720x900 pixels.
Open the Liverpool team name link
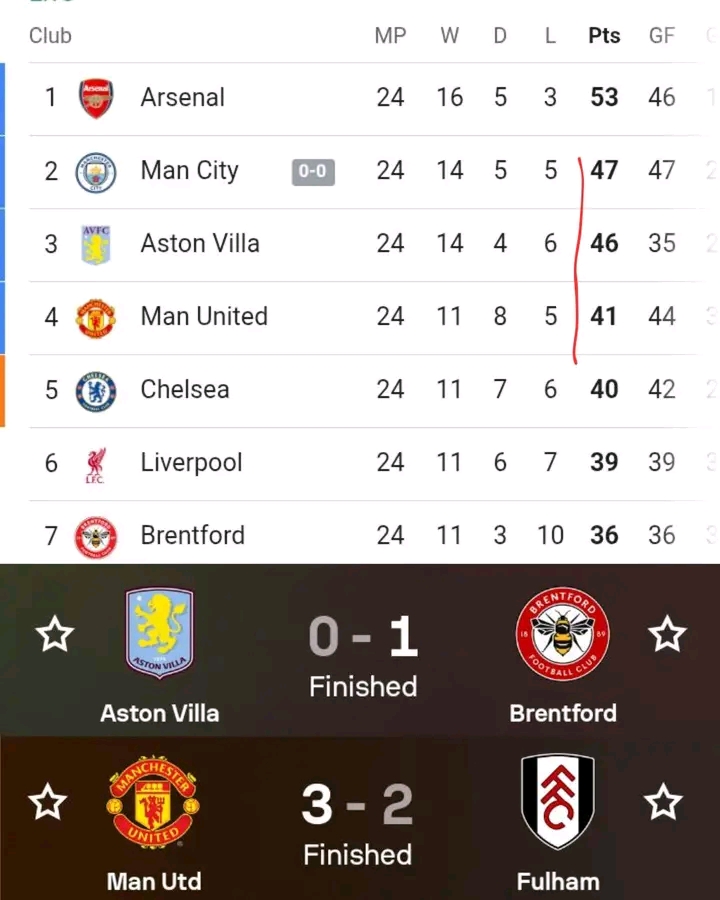click(x=191, y=462)
